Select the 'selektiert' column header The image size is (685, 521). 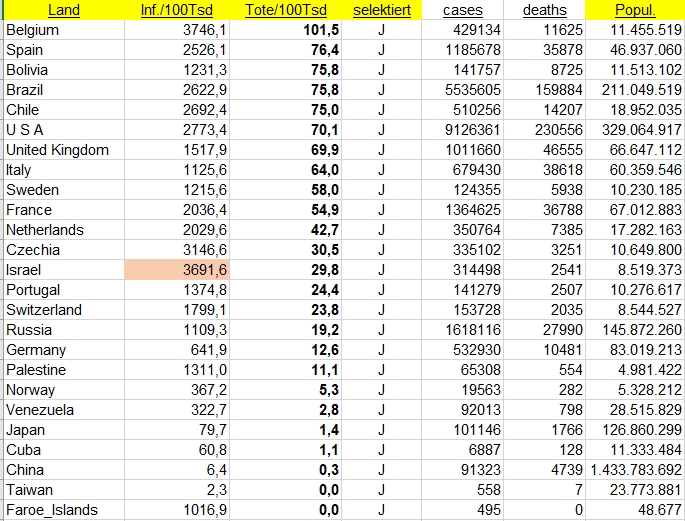pyautogui.click(x=381, y=10)
